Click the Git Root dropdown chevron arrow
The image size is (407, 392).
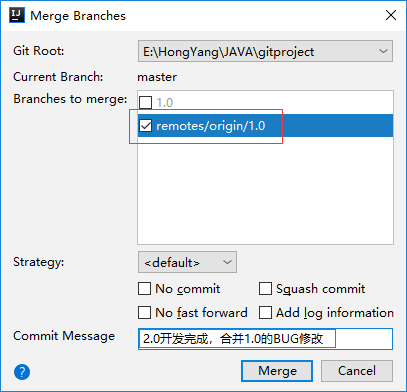click(383, 51)
